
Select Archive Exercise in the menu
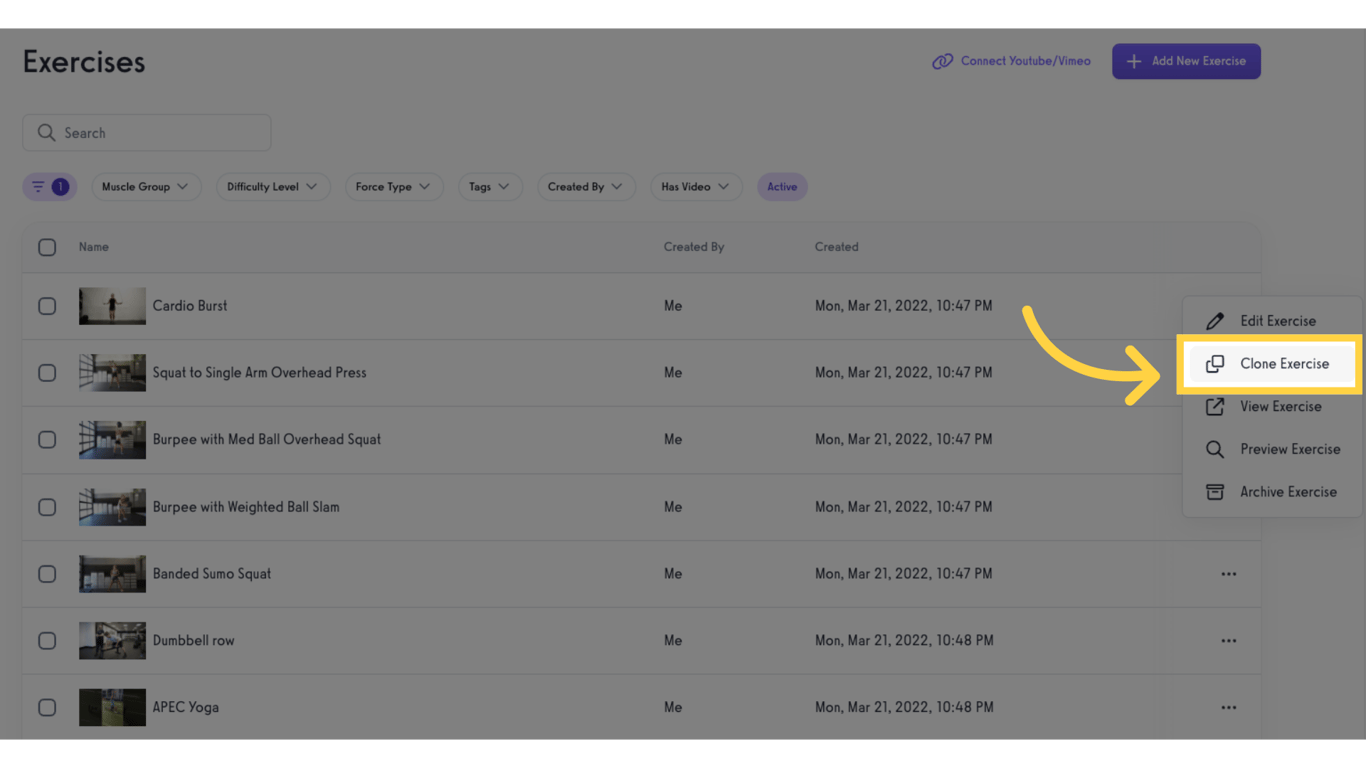[x=1288, y=492]
